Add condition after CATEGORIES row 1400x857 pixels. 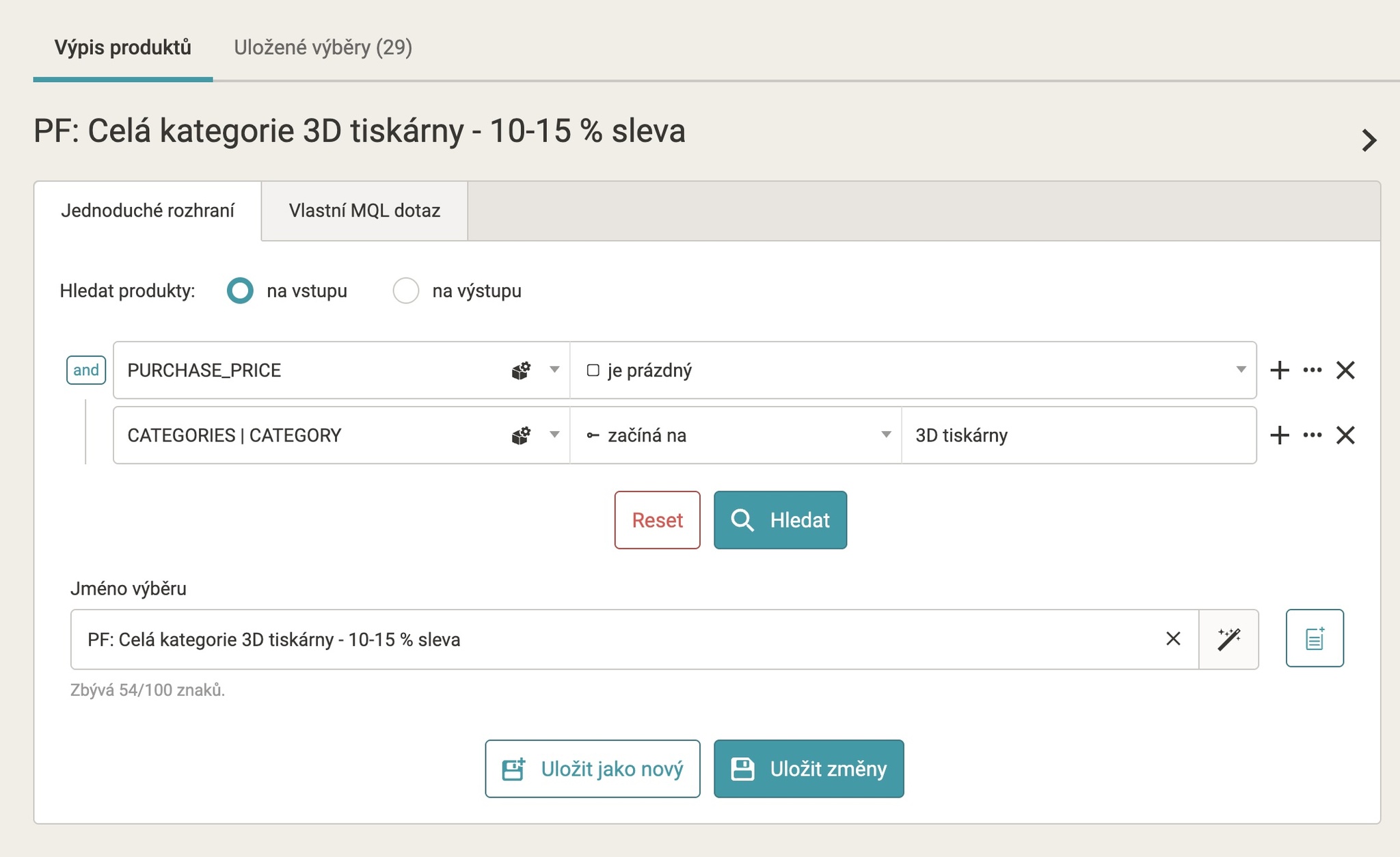tap(1279, 435)
